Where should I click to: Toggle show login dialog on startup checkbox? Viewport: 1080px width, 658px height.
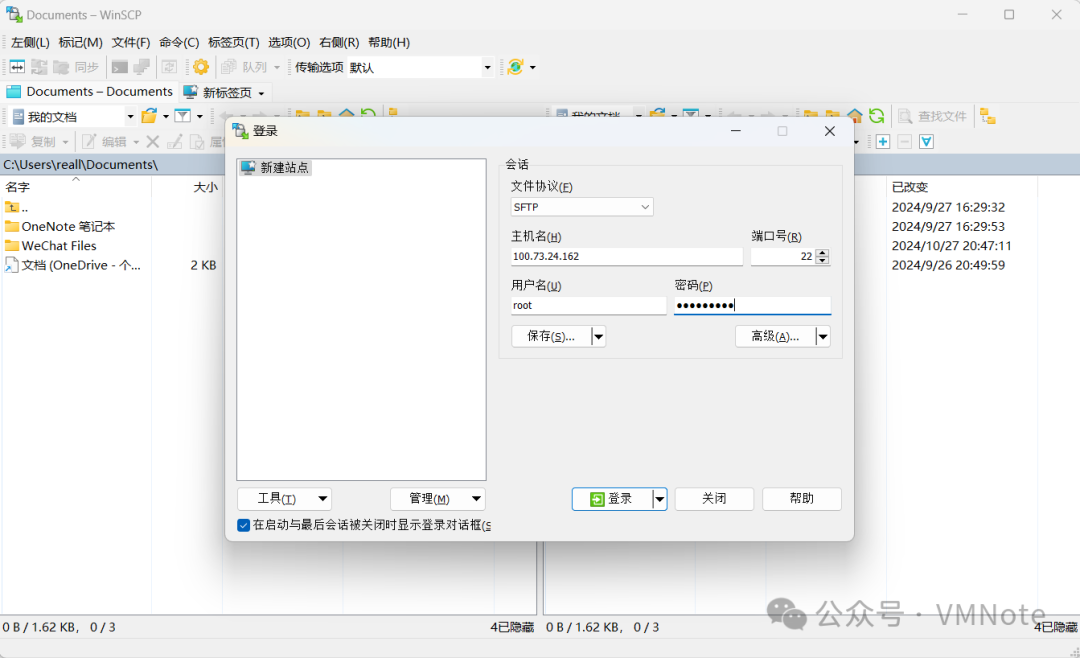[243, 525]
